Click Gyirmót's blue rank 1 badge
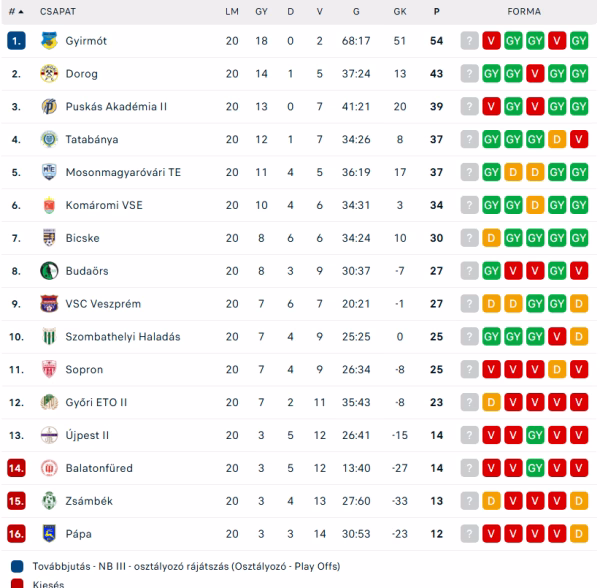This screenshot has width=600, height=588. pos(16,41)
